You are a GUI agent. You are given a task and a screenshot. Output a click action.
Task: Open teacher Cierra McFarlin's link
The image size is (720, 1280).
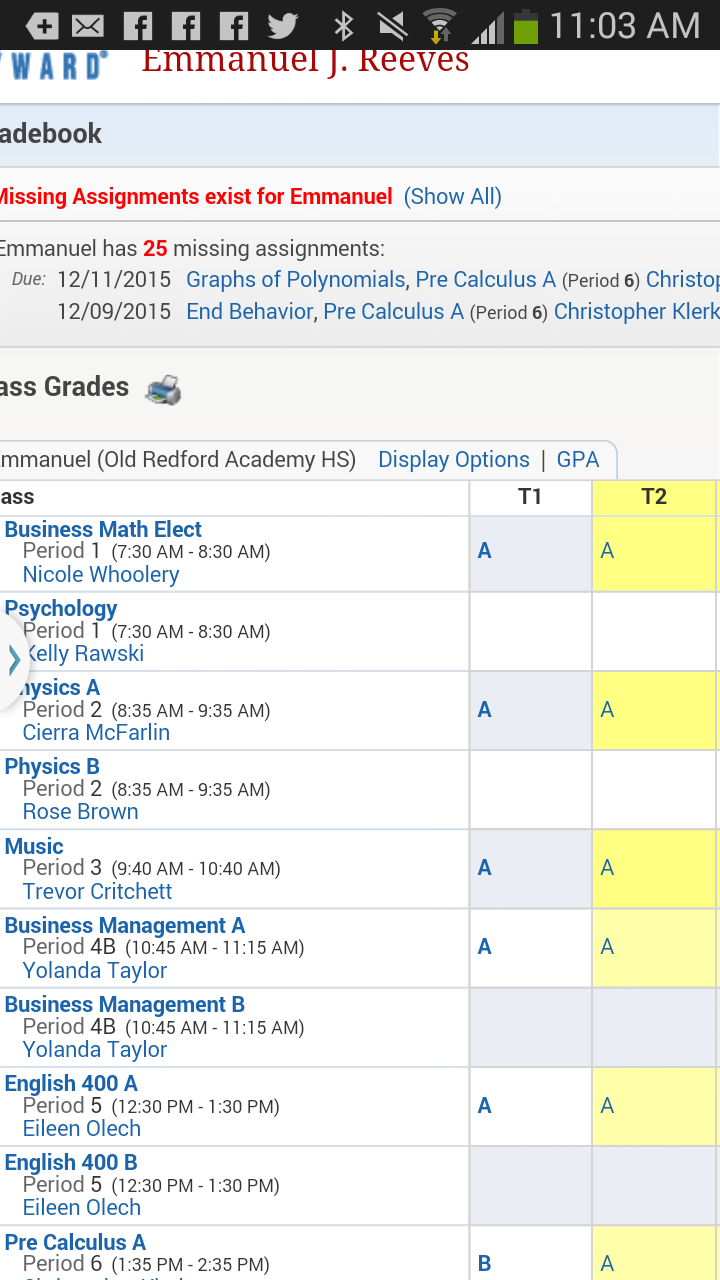tap(96, 732)
